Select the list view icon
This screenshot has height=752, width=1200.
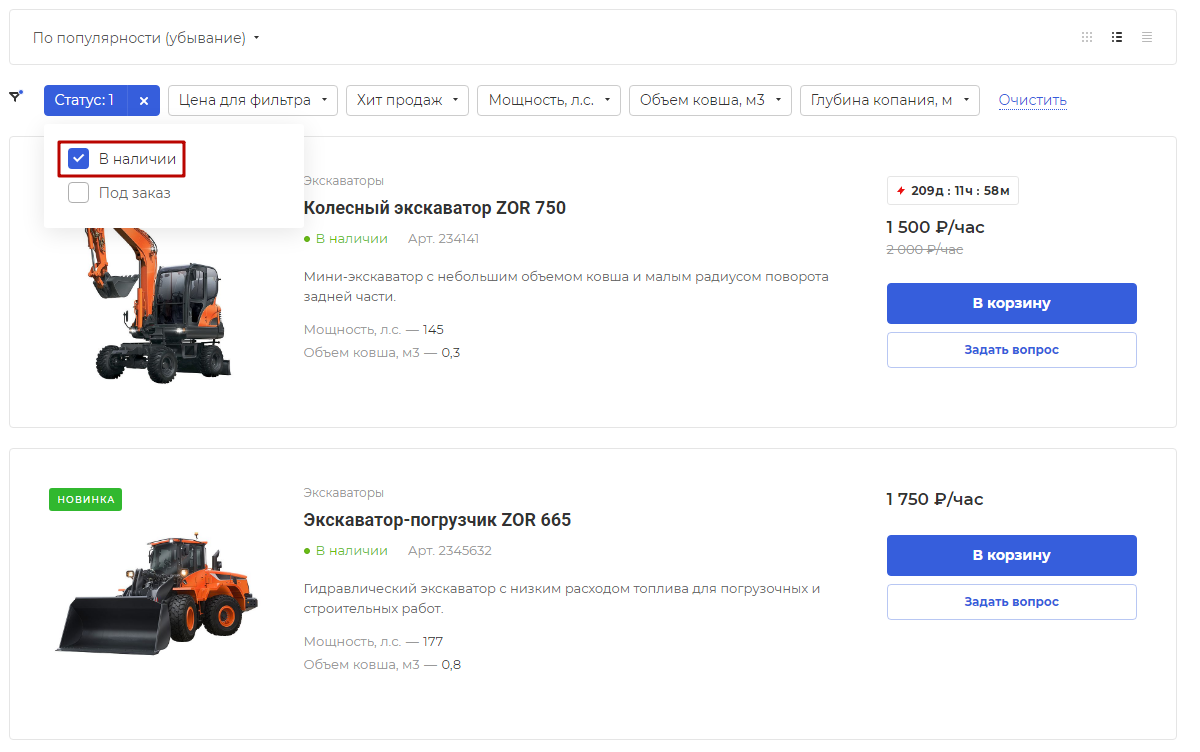pyautogui.click(x=1117, y=37)
